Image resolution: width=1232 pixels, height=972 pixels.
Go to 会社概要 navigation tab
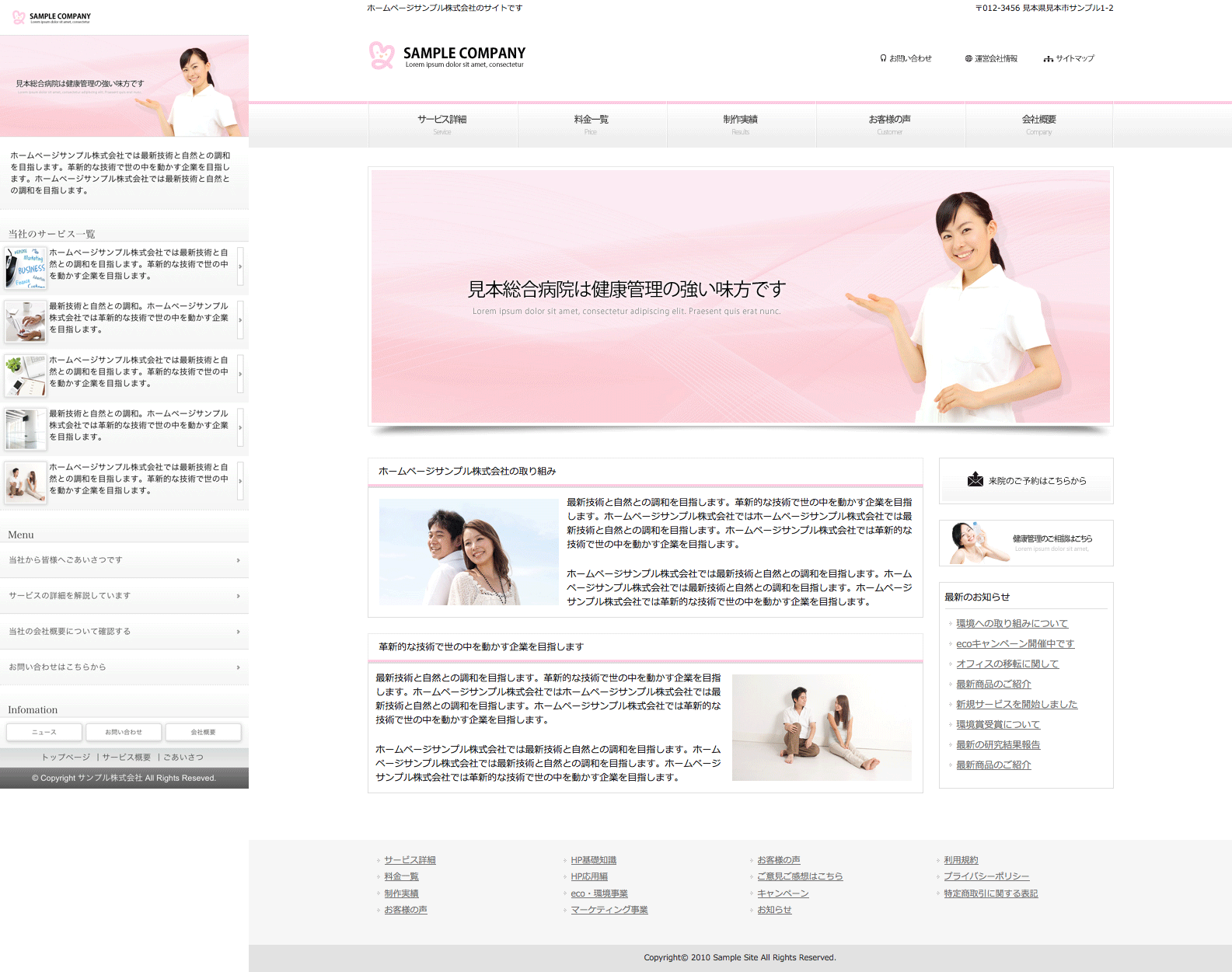[1038, 124]
